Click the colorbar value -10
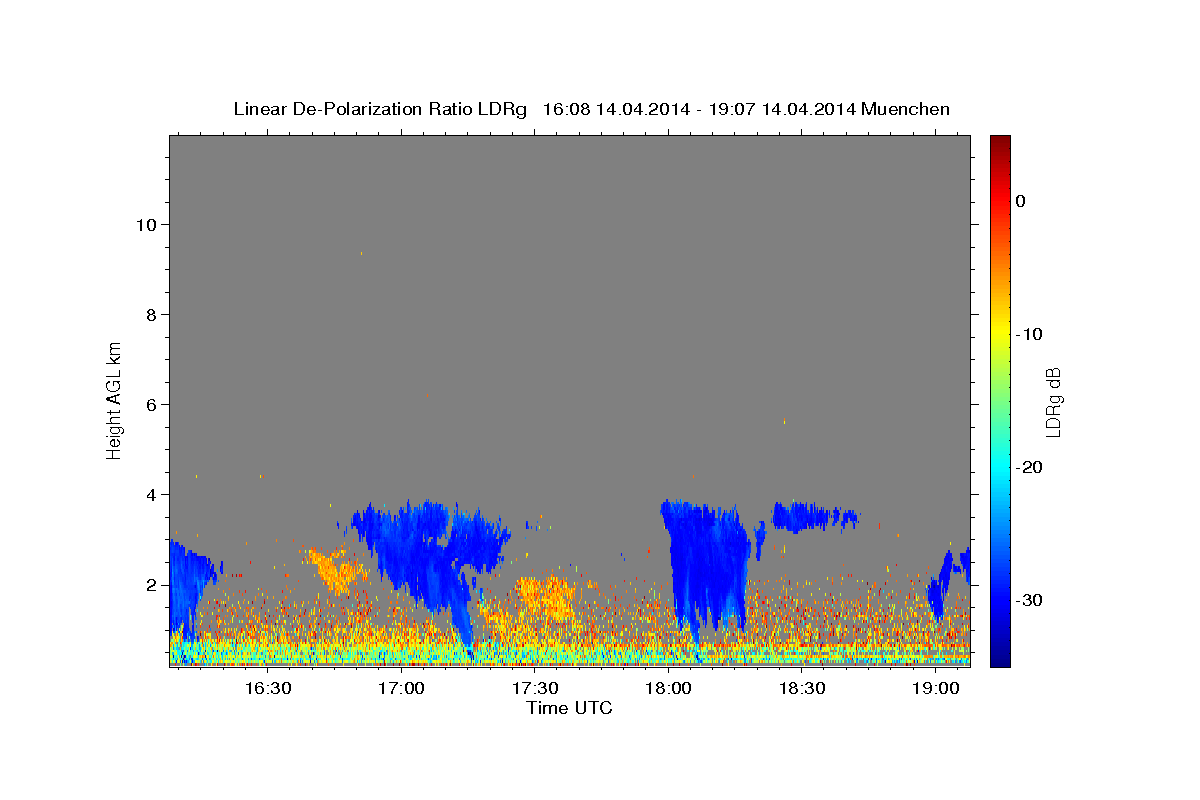This screenshot has width=1200, height=800. click(x=1028, y=334)
